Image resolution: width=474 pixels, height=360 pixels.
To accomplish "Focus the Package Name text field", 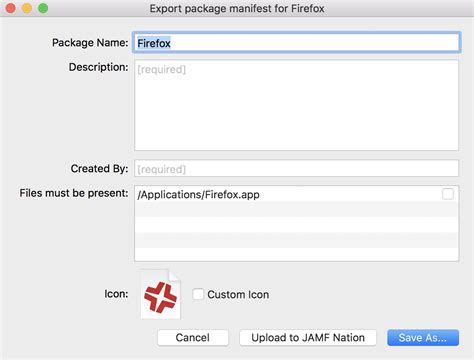I will point(297,43).
